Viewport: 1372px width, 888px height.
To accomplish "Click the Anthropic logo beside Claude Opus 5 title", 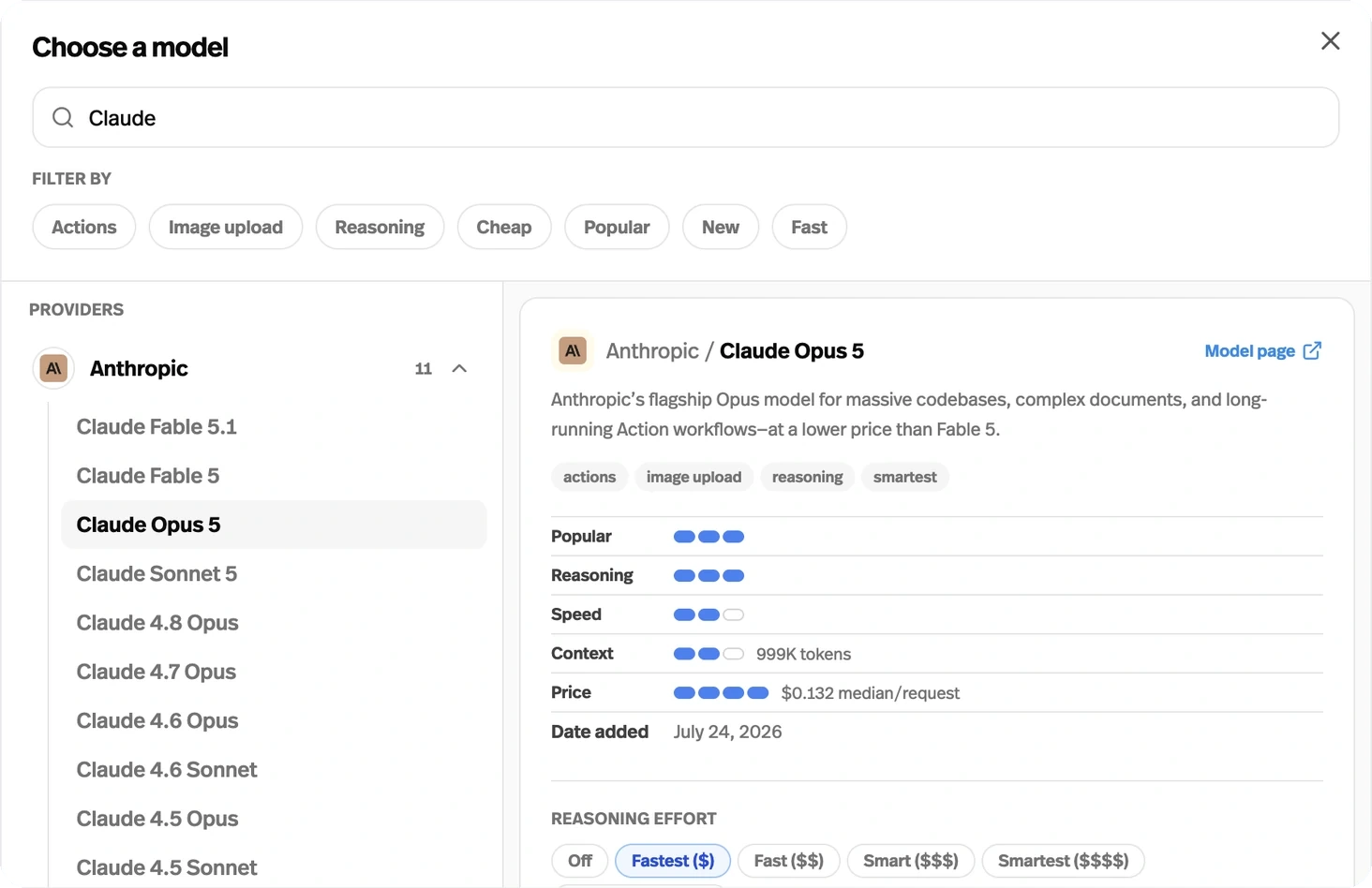I will coord(573,350).
